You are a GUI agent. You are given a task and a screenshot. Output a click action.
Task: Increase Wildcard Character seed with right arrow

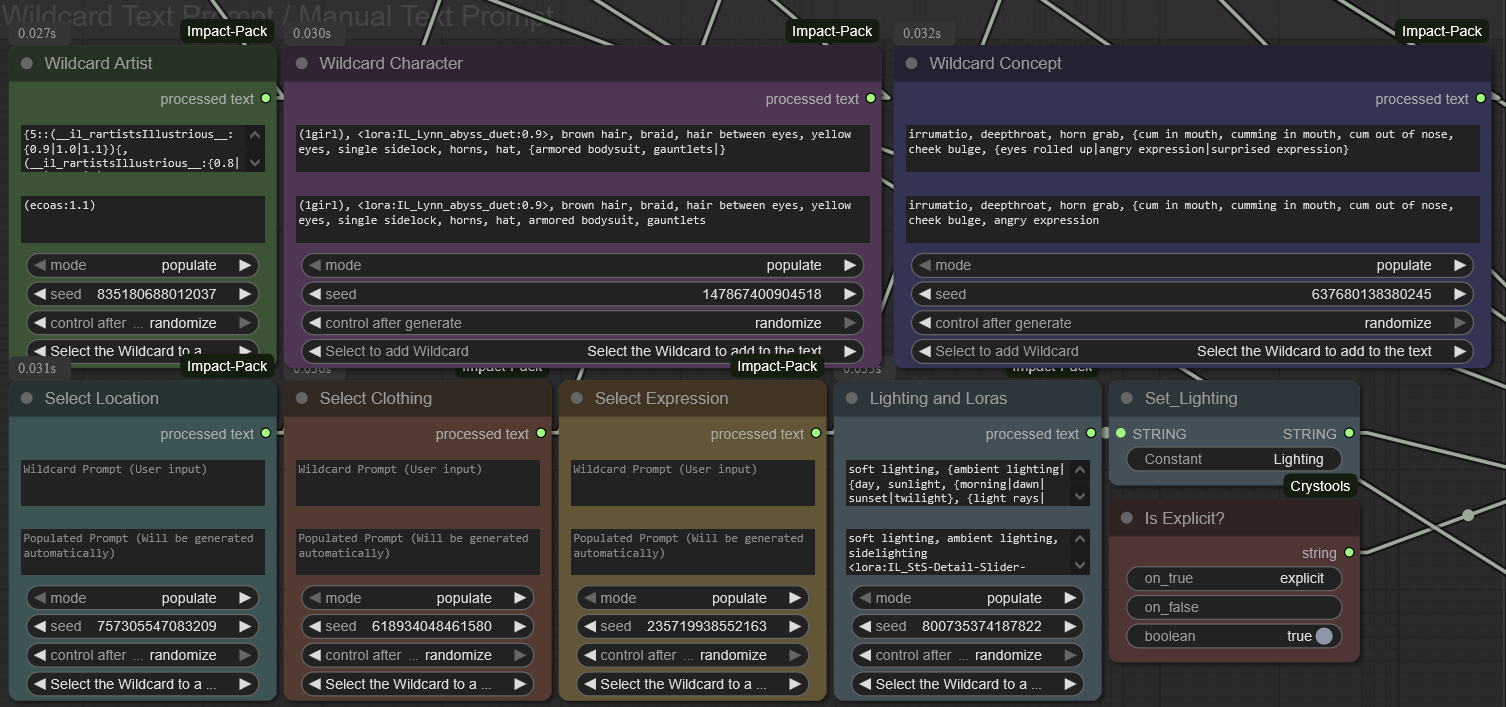[850, 294]
